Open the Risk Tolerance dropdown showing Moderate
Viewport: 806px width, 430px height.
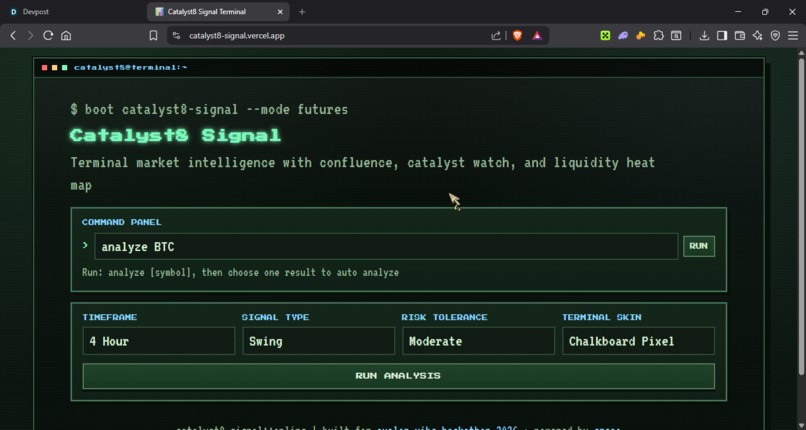point(479,341)
